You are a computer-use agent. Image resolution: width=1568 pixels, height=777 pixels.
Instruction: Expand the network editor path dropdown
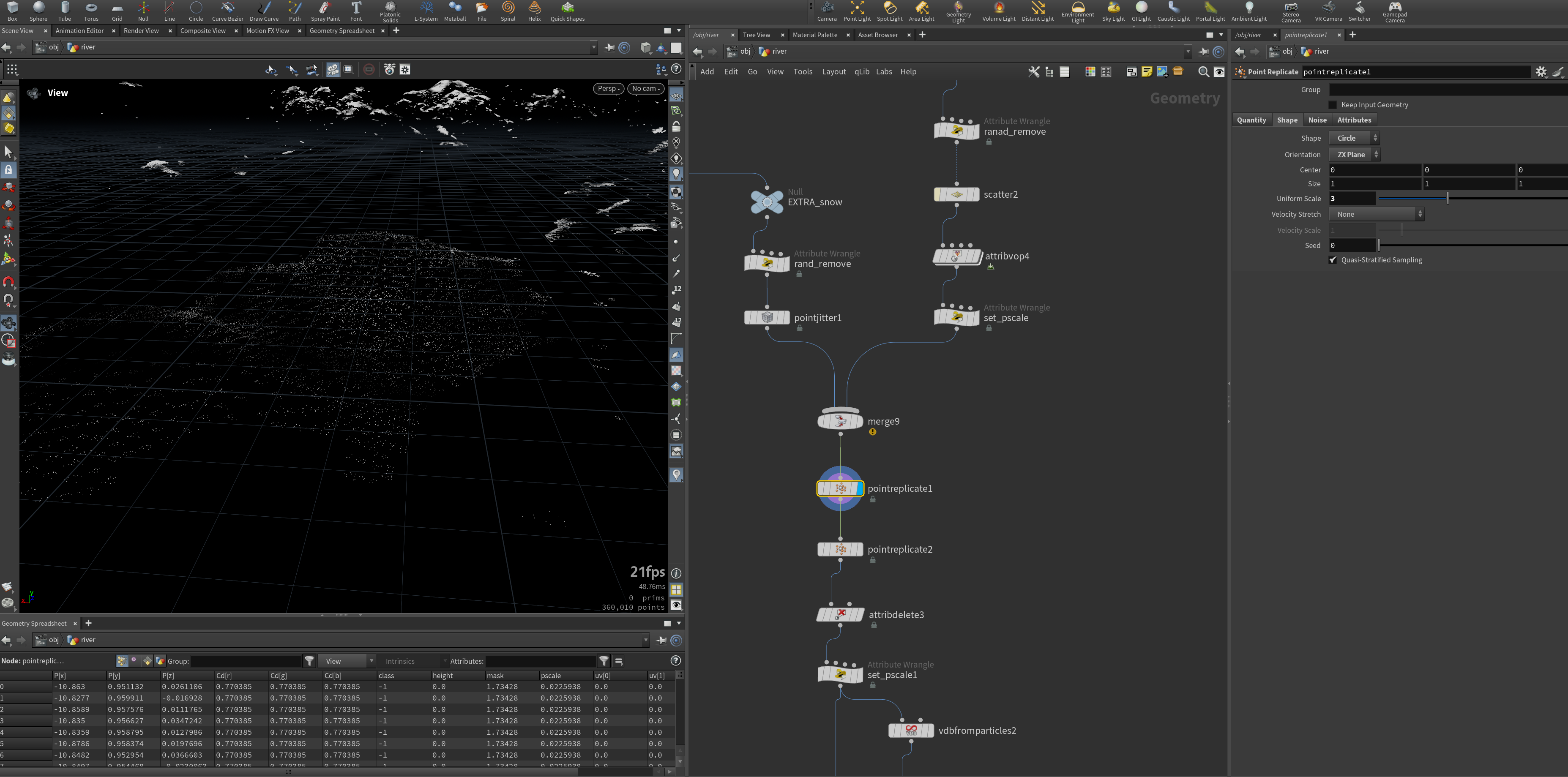(1188, 52)
